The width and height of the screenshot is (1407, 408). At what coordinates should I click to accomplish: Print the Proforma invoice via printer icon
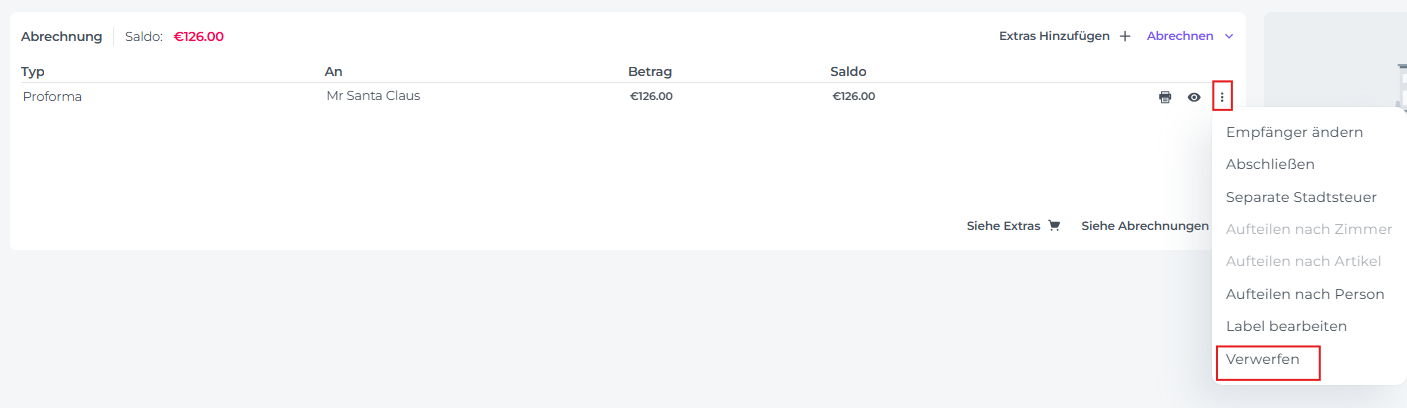pyautogui.click(x=1165, y=97)
